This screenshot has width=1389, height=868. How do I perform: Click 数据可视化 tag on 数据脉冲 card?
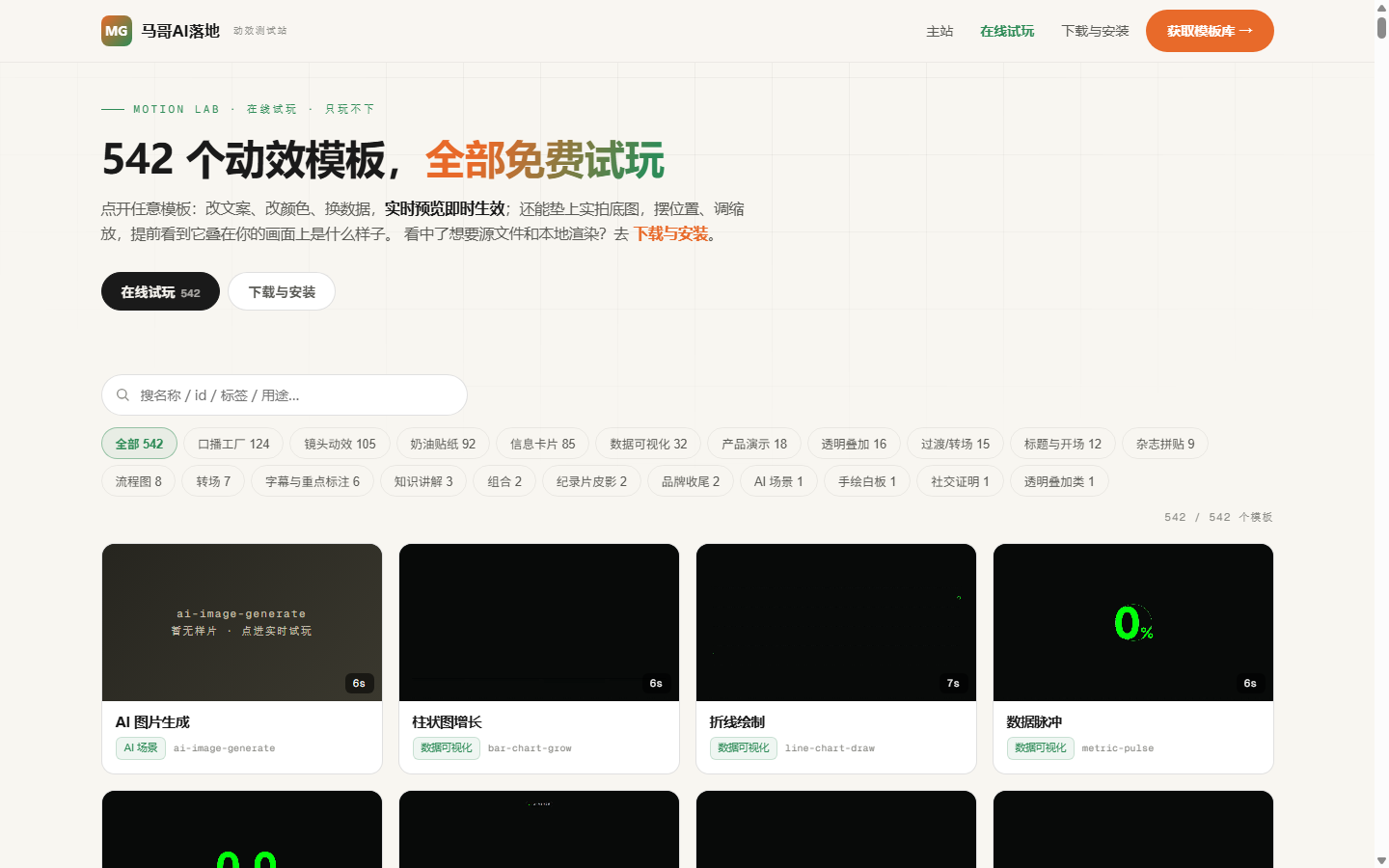tap(1041, 747)
